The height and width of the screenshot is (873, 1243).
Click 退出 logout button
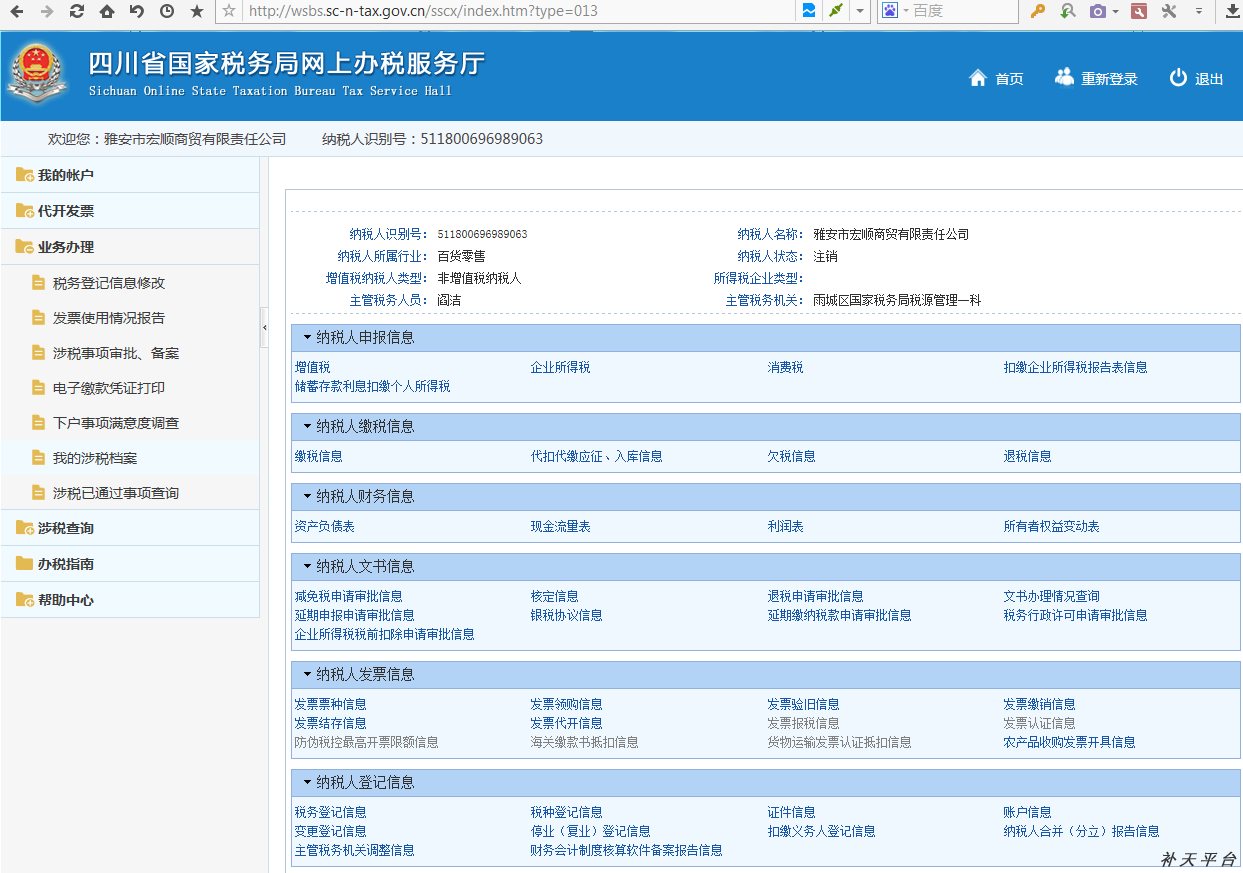pos(1196,79)
